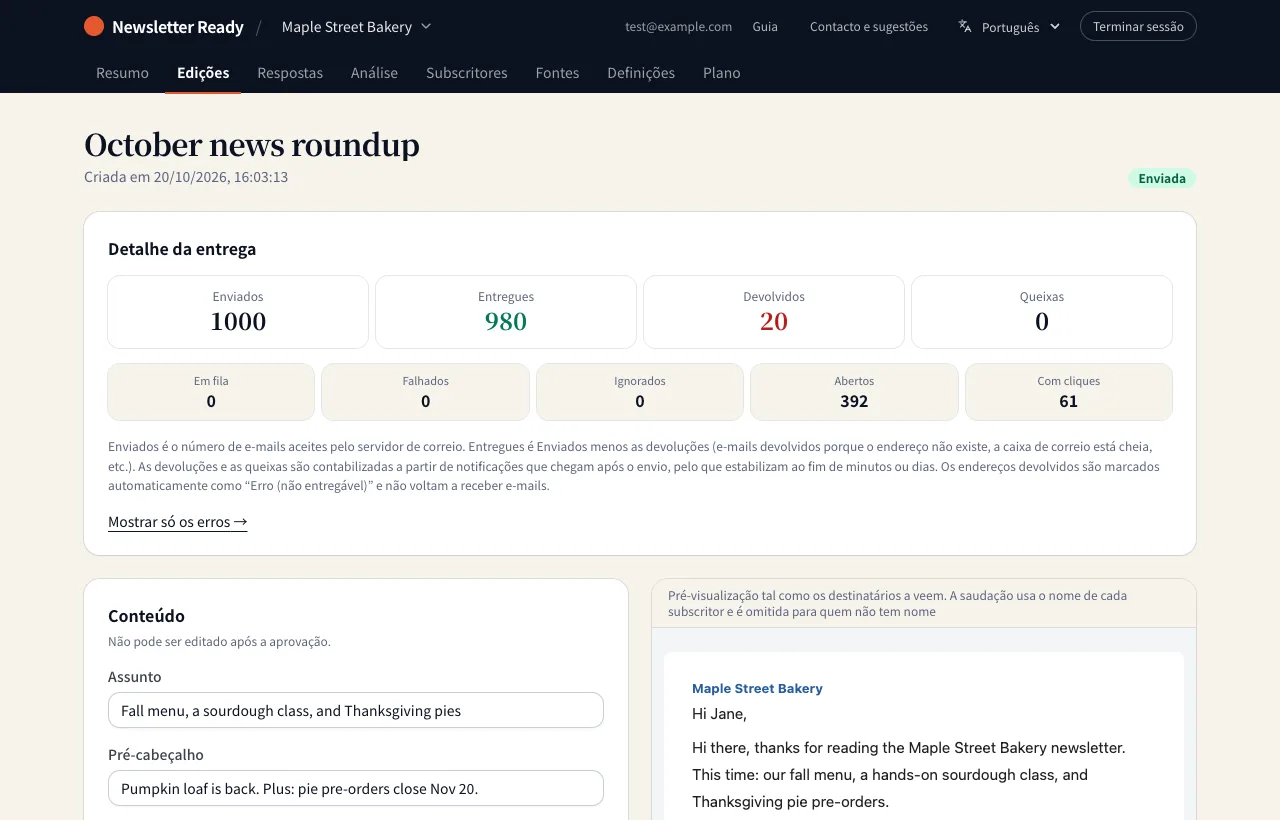Click the Newsletter Ready brand name
1280x820 pixels.
tap(178, 27)
